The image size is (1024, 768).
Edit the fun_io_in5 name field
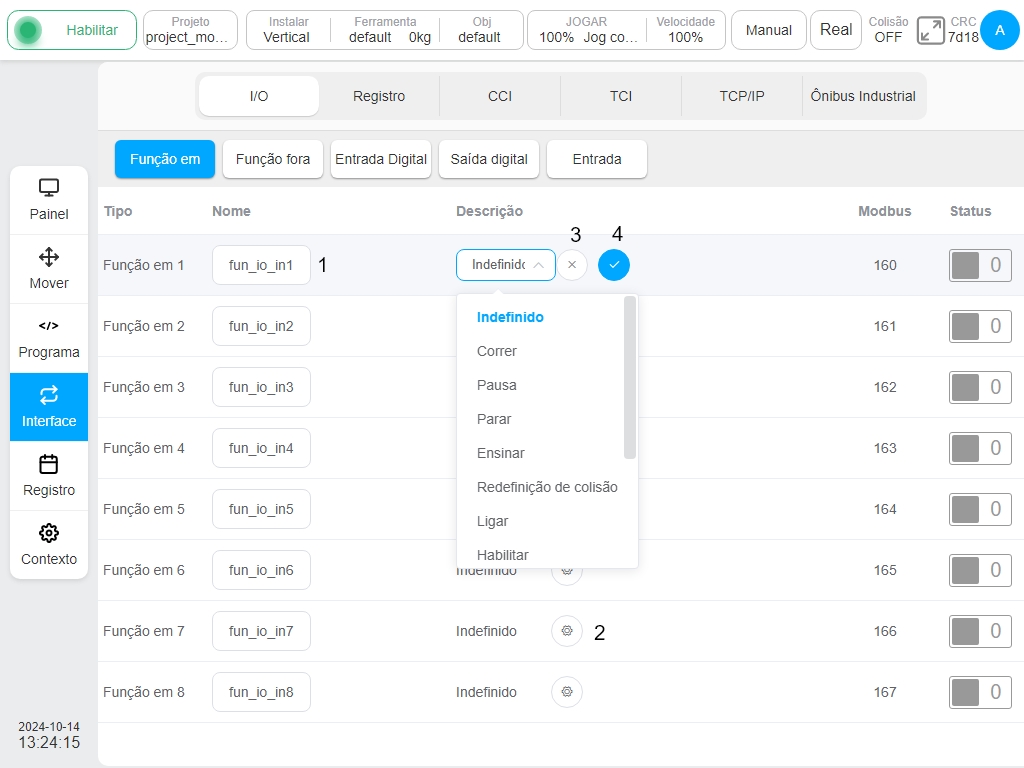click(x=261, y=509)
